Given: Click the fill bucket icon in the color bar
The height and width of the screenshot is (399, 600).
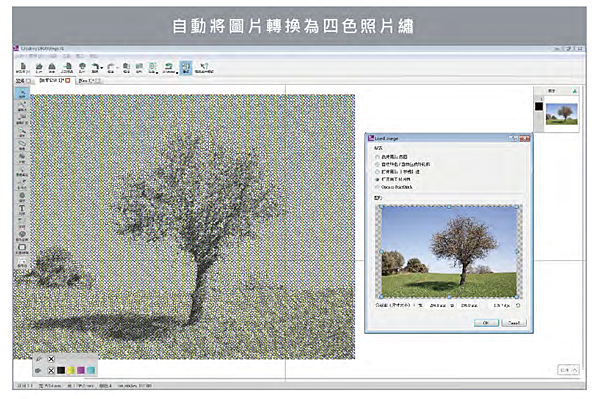Looking at the screenshot, I should tap(38, 370).
